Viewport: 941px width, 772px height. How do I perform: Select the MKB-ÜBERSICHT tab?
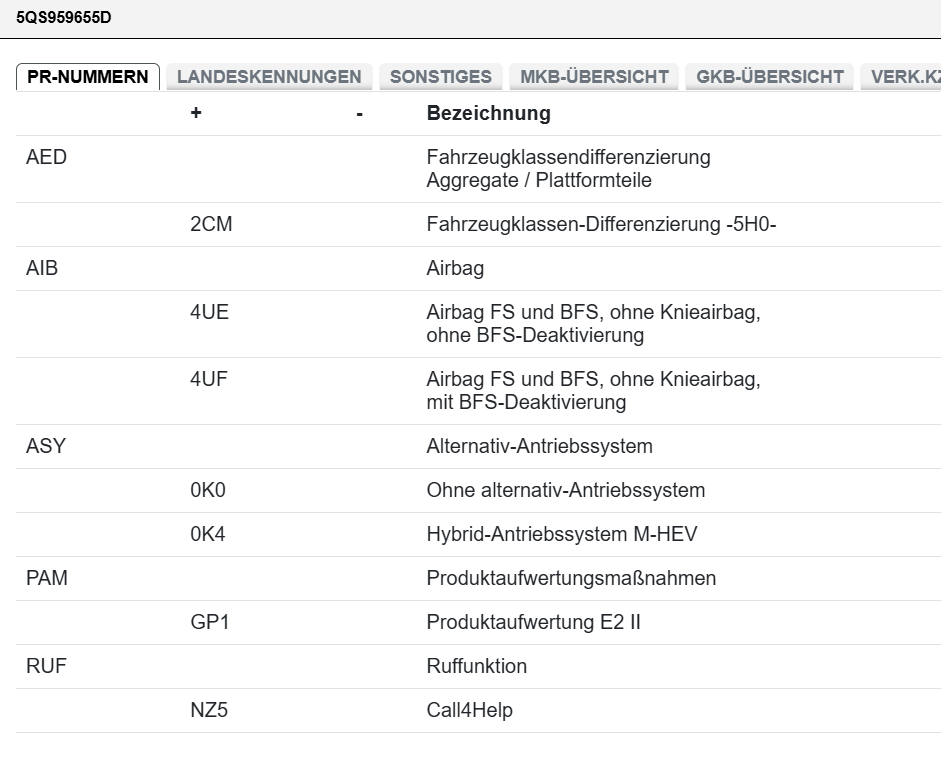[594, 77]
